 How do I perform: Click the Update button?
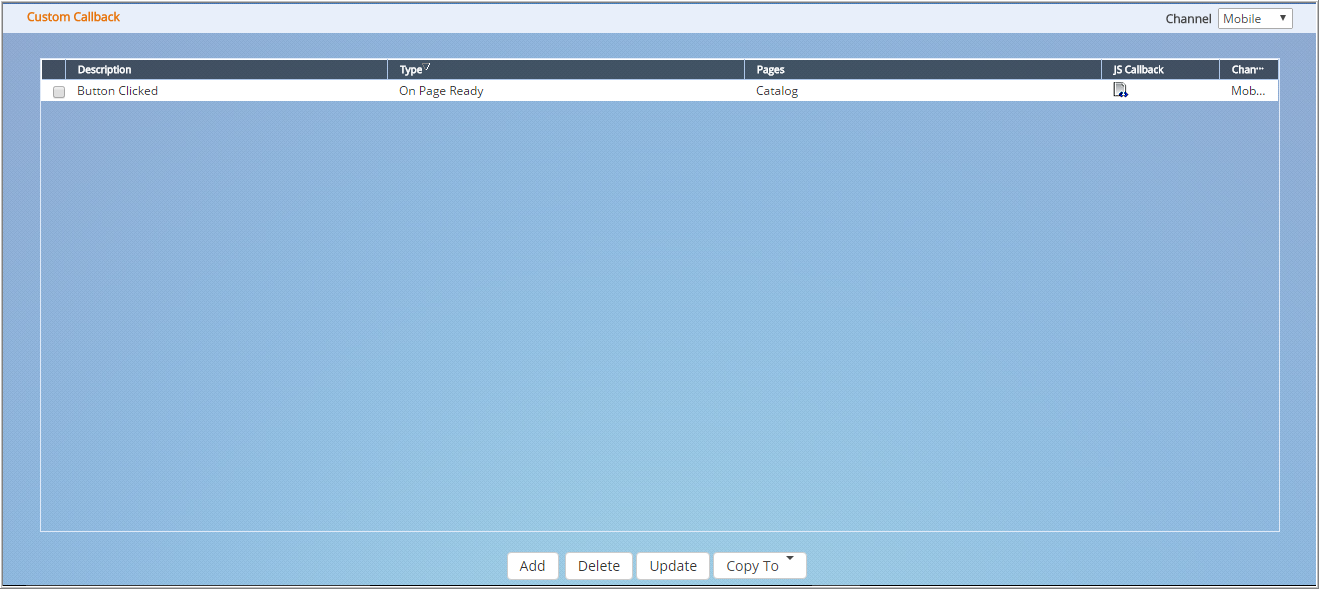click(673, 565)
